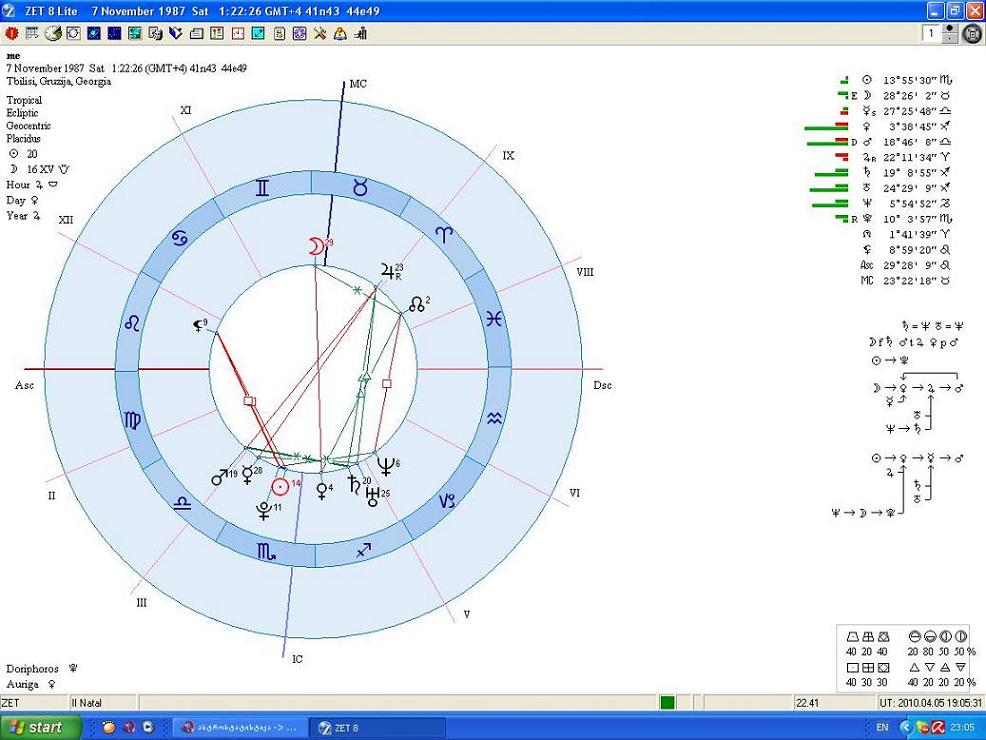
Task: Click the clock dial toolbar icon
Action: tap(52, 33)
